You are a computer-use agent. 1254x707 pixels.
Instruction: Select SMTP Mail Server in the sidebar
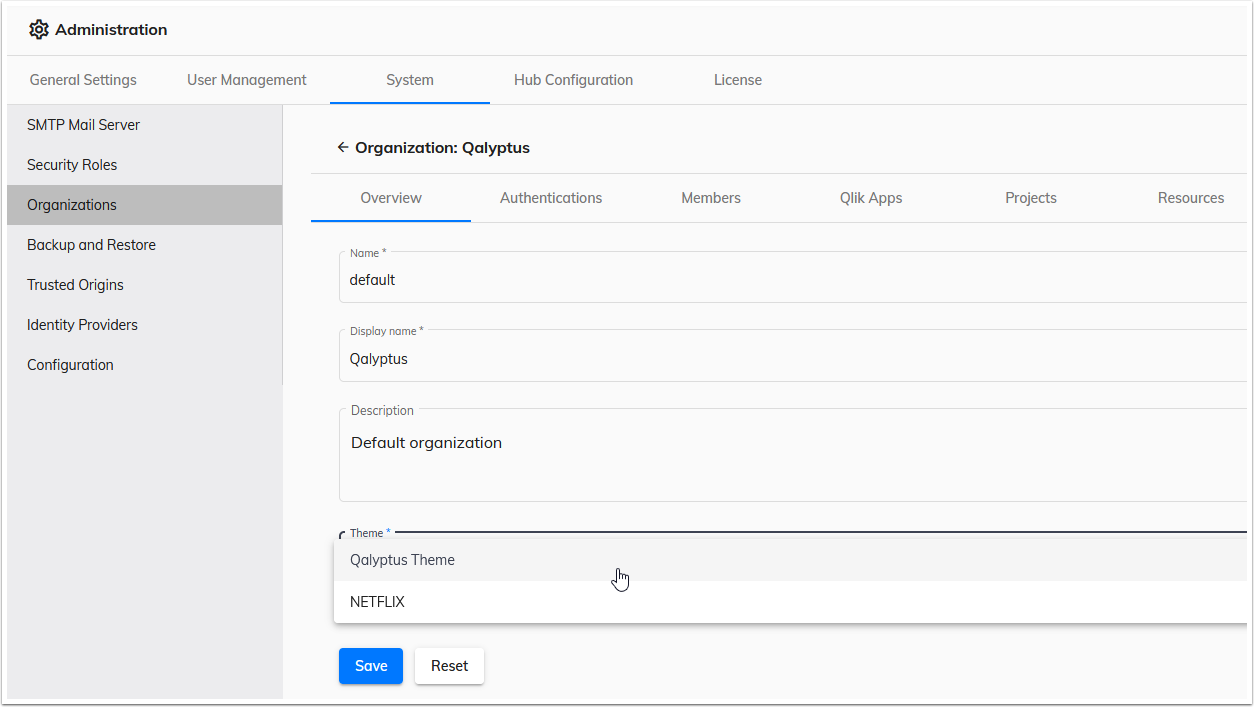(83, 124)
